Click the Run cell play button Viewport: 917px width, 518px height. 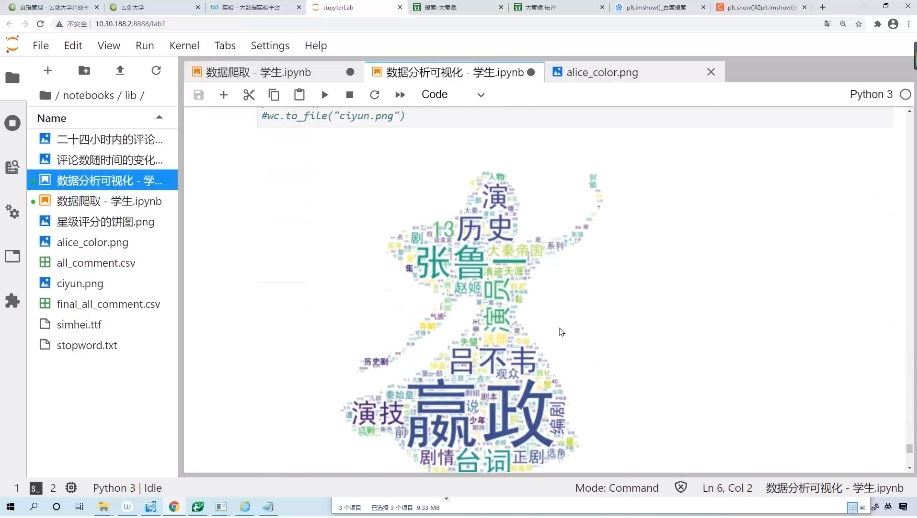[325, 95]
